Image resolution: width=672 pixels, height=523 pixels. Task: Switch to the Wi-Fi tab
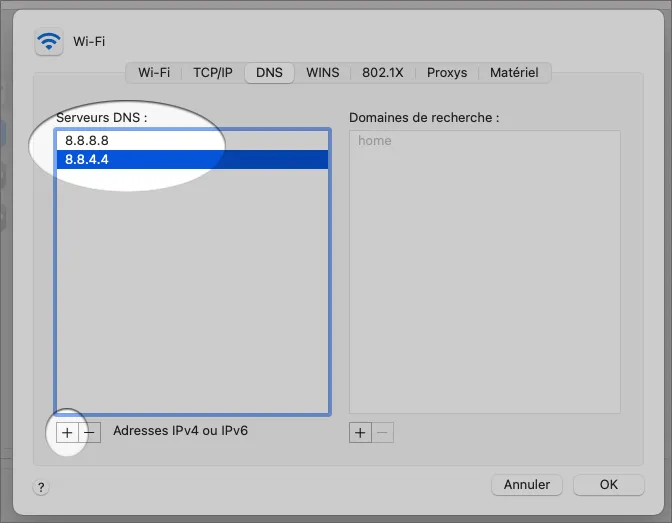click(154, 73)
